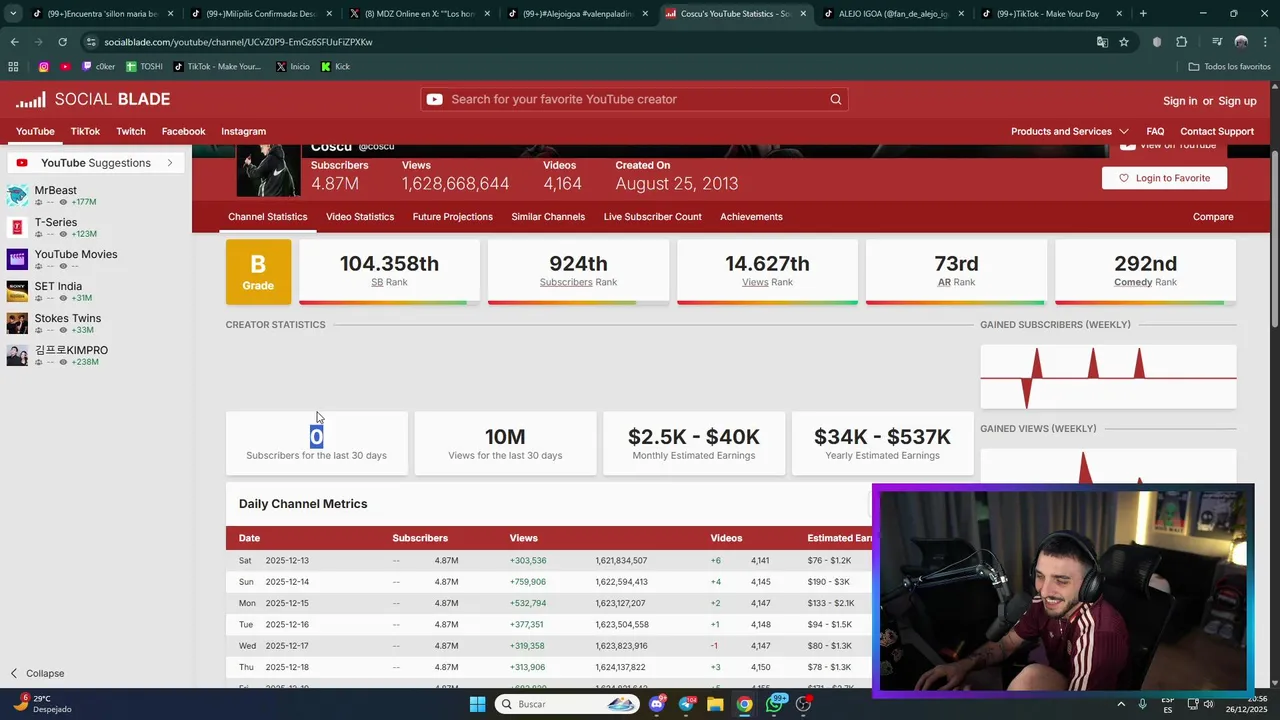Viewport: 1280px width, 720px height.
Task: Open the Chrome profile avatar
Action: pyautogui.click(x=1241, y=42)
